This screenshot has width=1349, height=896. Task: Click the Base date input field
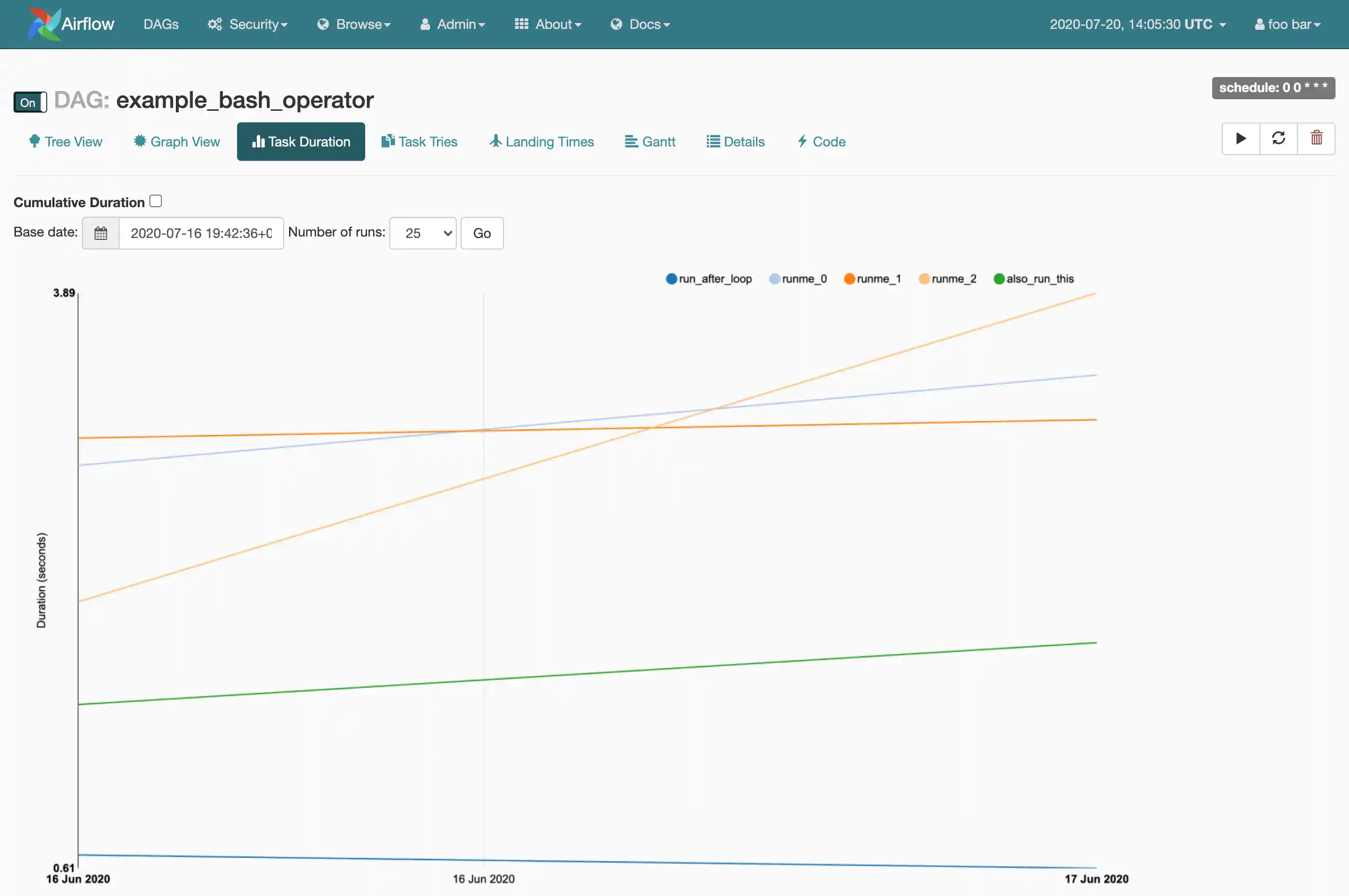[201, 233]
